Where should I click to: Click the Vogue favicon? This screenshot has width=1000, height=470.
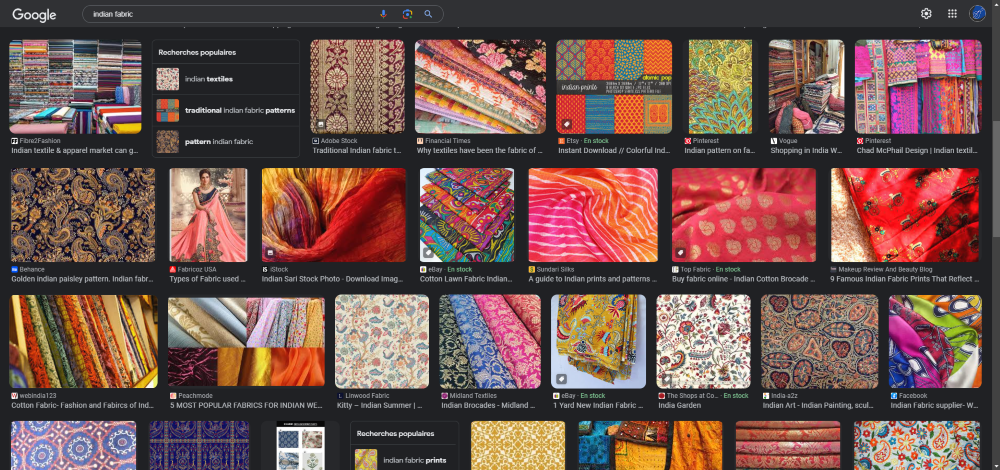(774, 140)
